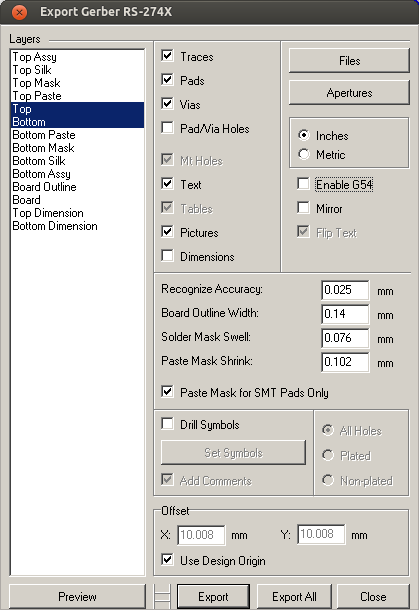The width and height of the screenshot is (419, 610).
Task: Toggle the Traces checkbox
Action: click(167, 56)
